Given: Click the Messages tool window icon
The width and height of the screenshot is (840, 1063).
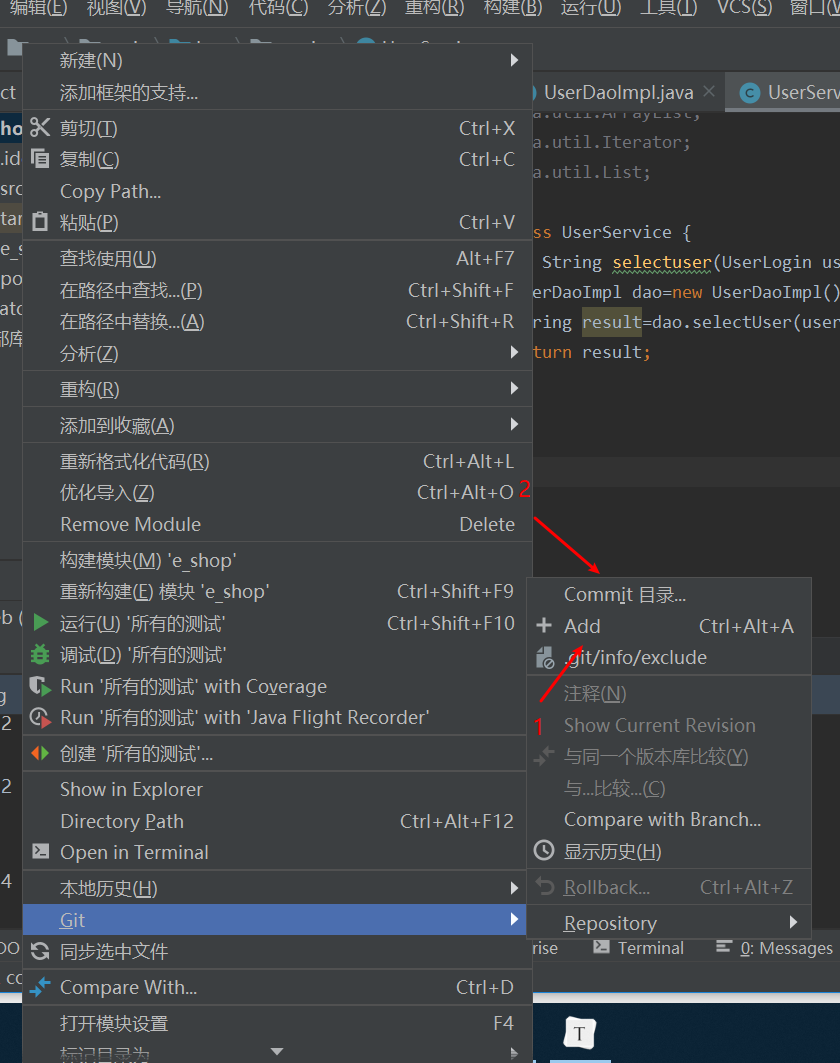Looking at the screenshot, I should [x=724, y=947].
